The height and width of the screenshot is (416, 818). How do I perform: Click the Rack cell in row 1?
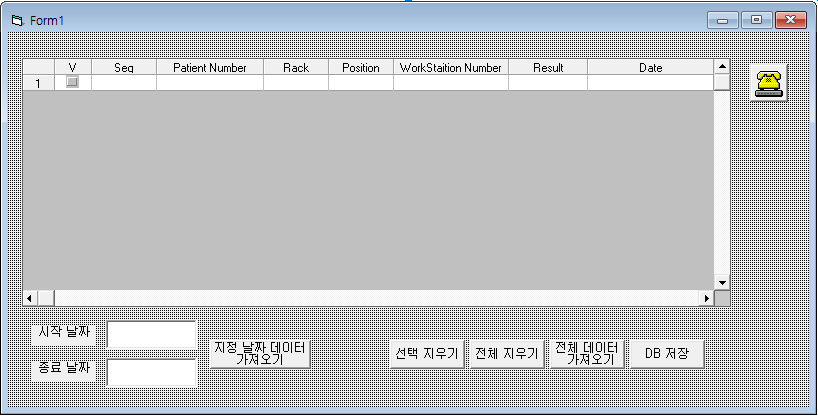point(296,83)
